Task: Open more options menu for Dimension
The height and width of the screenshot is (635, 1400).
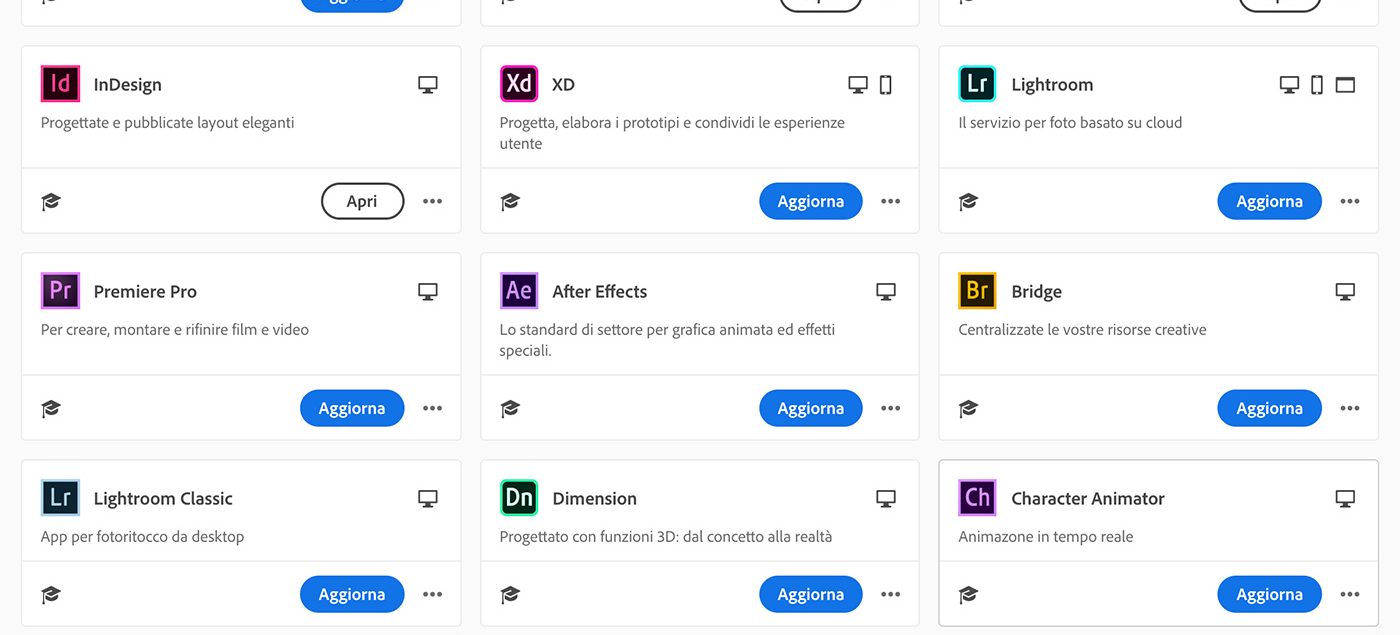Action: click(x=891, y=594)
